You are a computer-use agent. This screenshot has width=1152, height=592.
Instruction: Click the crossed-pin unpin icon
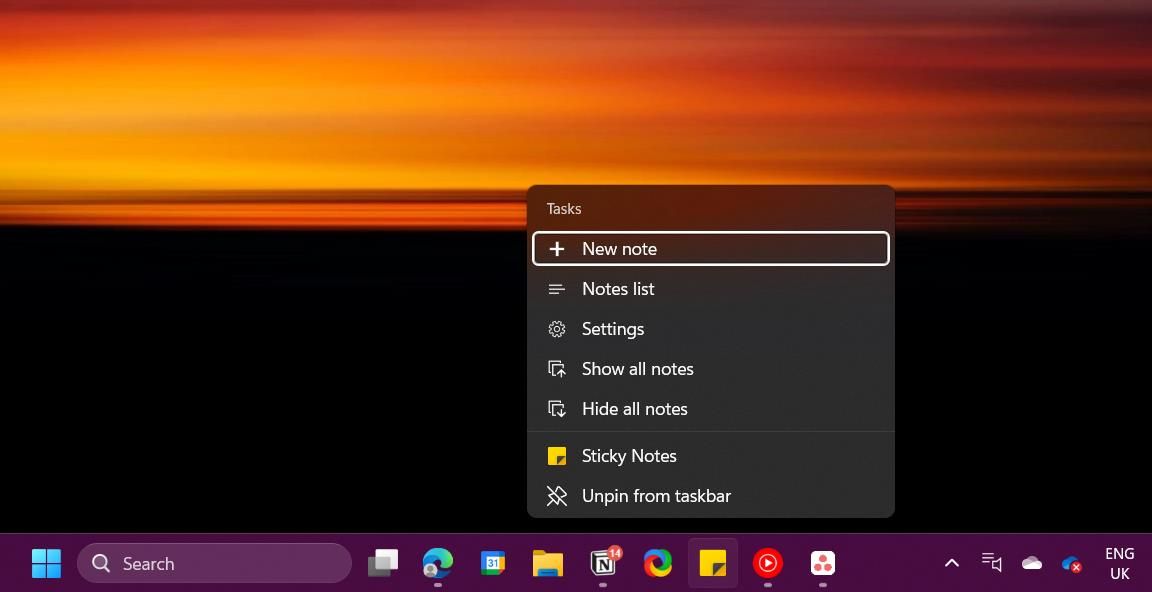coord(557,495)
